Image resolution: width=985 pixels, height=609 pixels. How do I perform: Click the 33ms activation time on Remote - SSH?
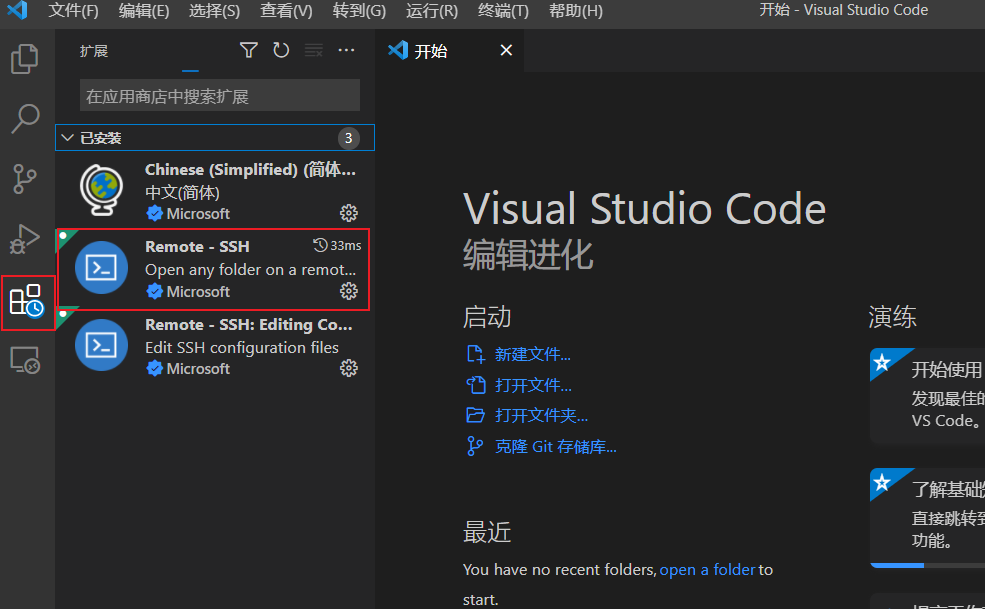(337, 245)
